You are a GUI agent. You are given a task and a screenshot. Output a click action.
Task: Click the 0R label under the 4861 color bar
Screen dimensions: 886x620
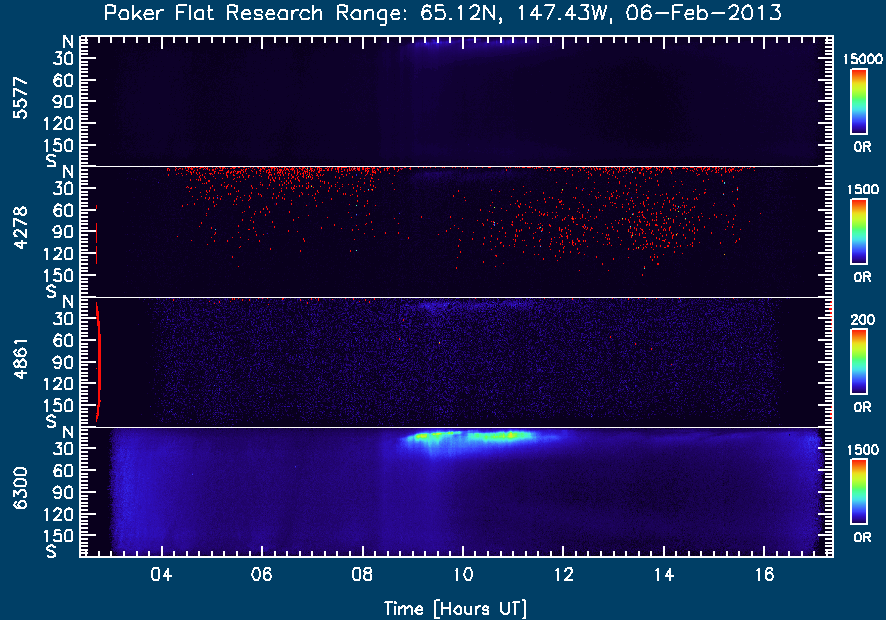click(862, 407)
